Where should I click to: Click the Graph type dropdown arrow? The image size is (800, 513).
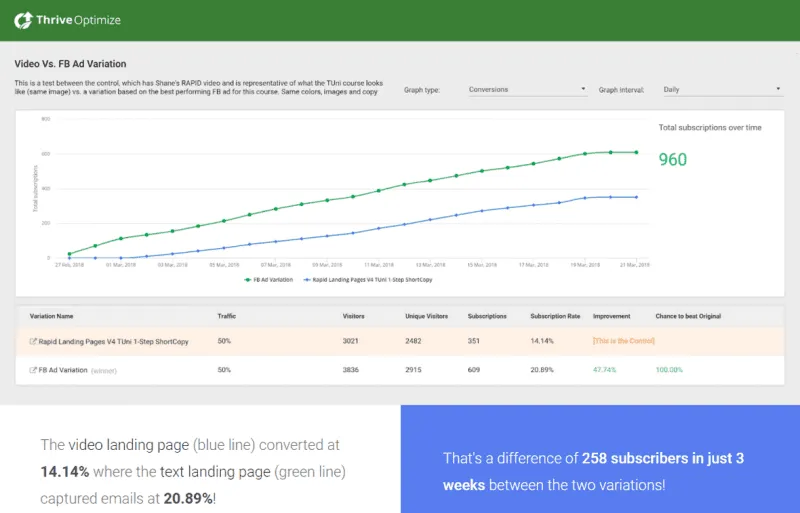pyautogui.click(x=583, y=89)
